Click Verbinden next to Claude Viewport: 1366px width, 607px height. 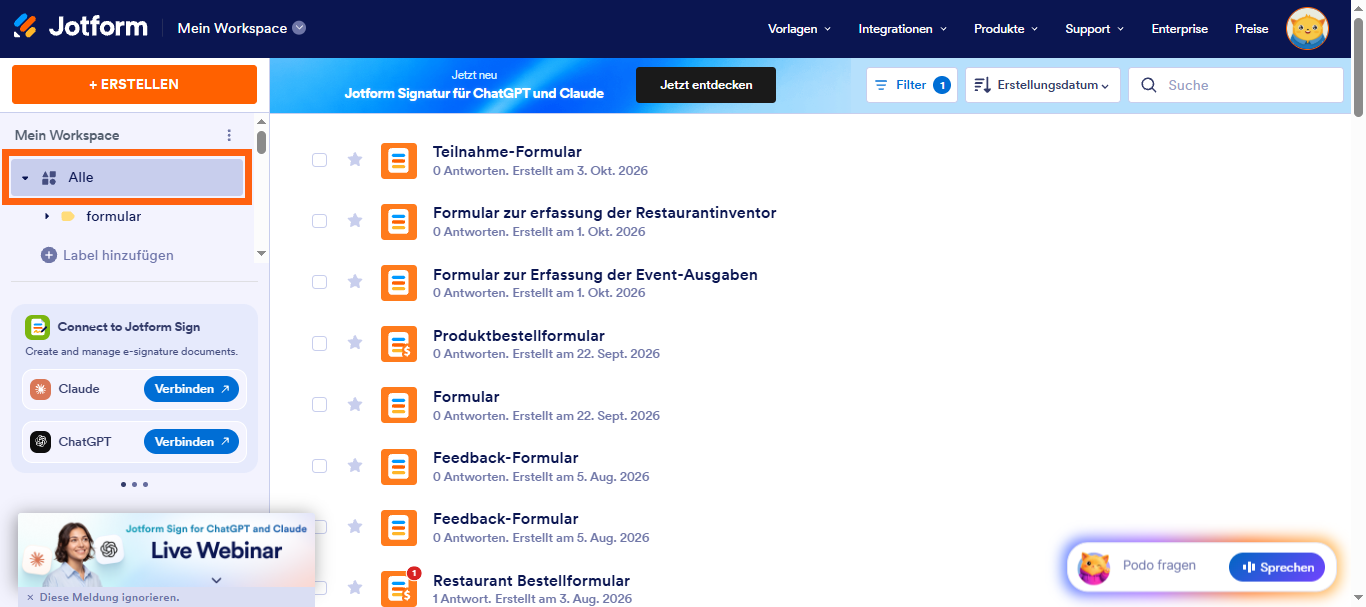[191, 389]
